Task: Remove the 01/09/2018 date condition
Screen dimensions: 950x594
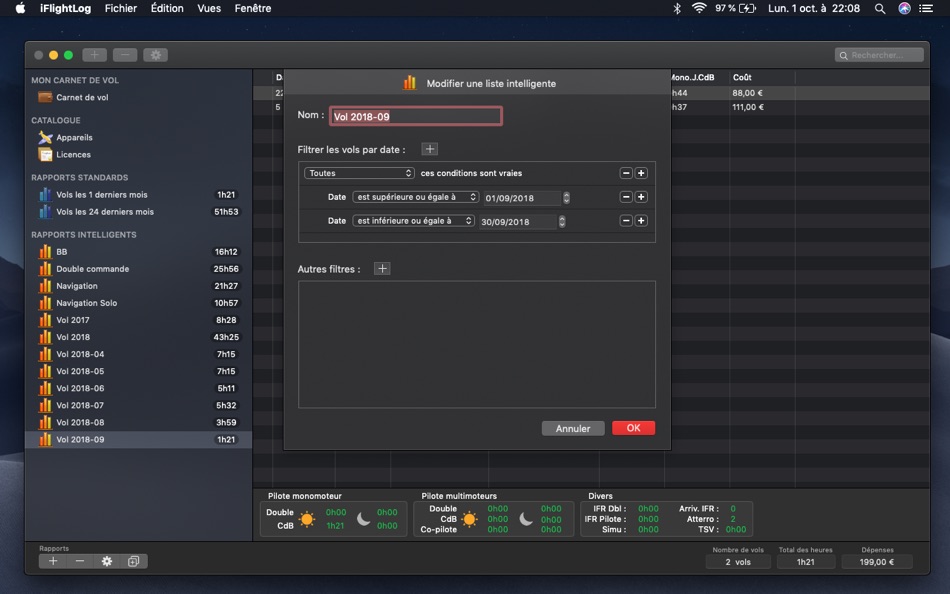Action: (x=626, y=197)
